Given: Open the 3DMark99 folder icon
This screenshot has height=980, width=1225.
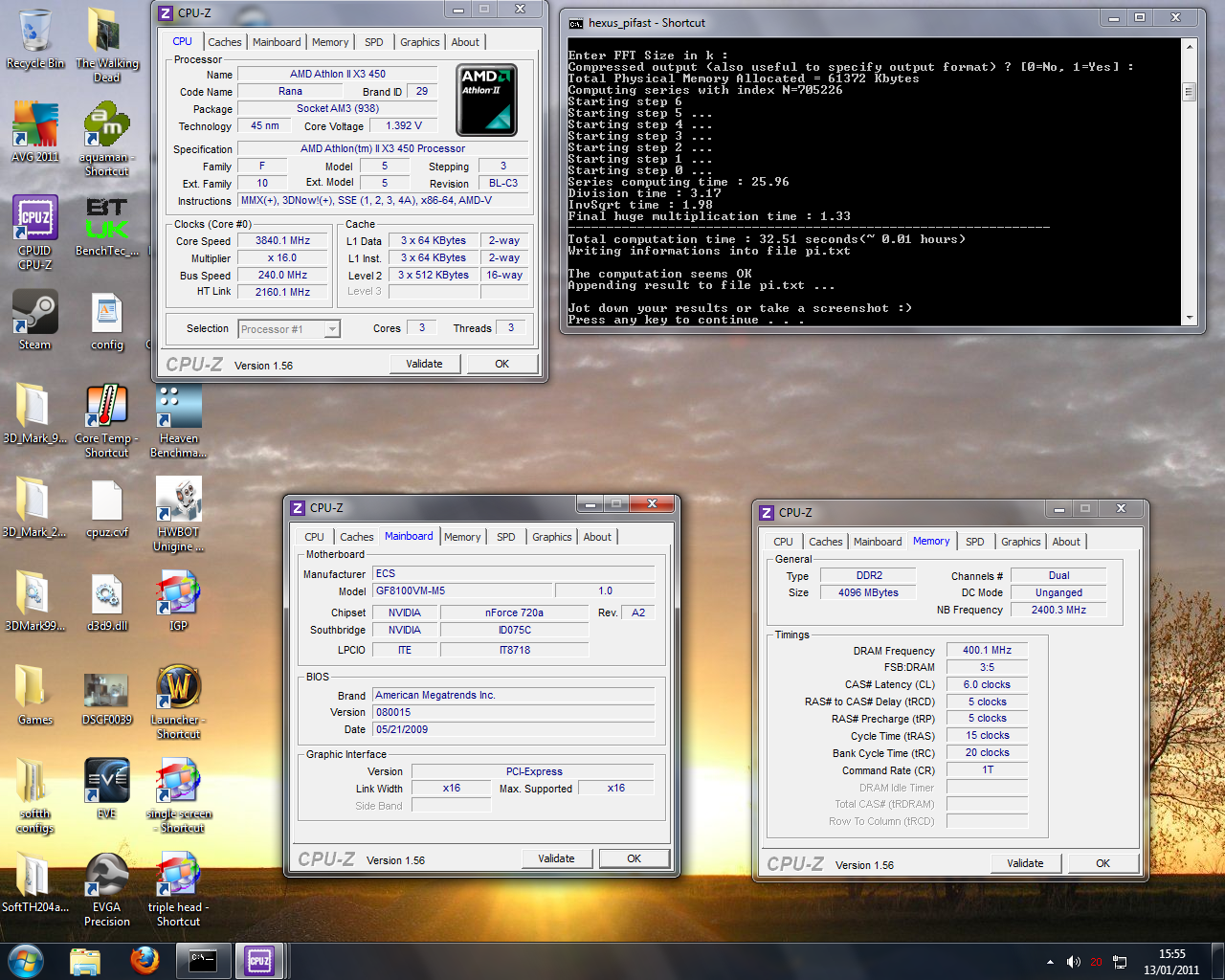Looking at the screenshot, I should (x=34, y=601).
